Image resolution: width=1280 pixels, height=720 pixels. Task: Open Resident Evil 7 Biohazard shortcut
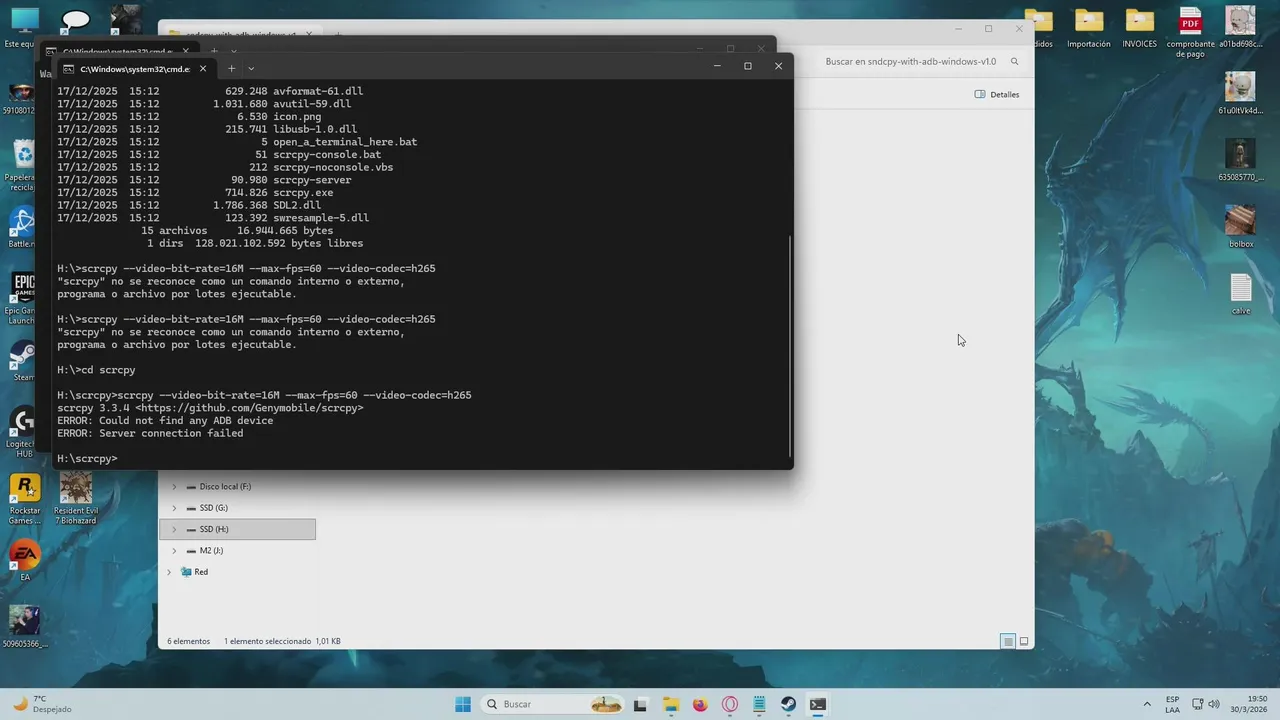click(x=76, y=499)
